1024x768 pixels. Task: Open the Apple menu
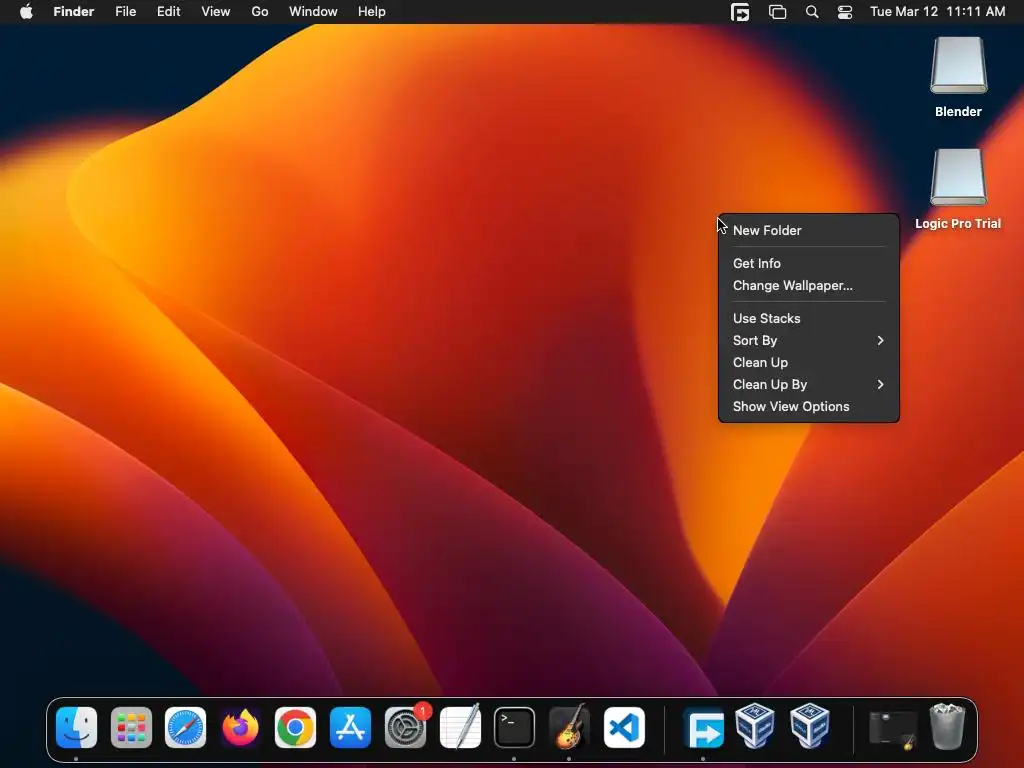pos(26,12)
